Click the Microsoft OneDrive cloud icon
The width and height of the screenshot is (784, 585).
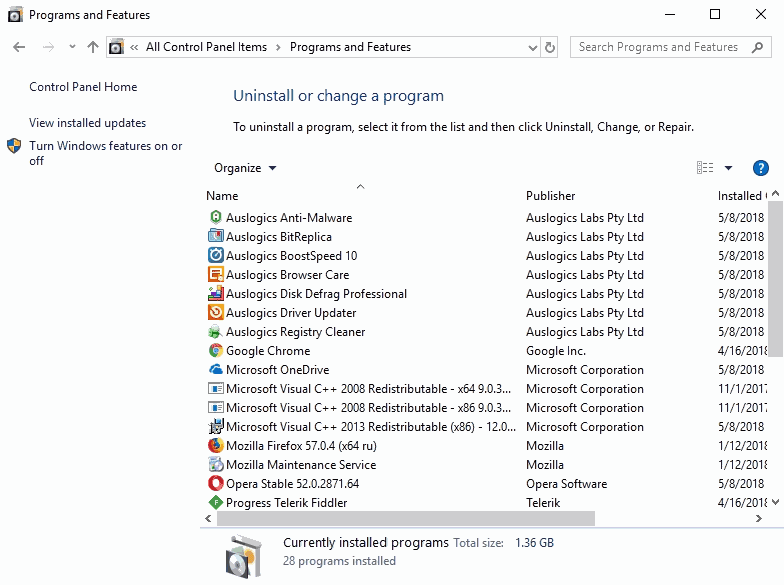point(216,370)
